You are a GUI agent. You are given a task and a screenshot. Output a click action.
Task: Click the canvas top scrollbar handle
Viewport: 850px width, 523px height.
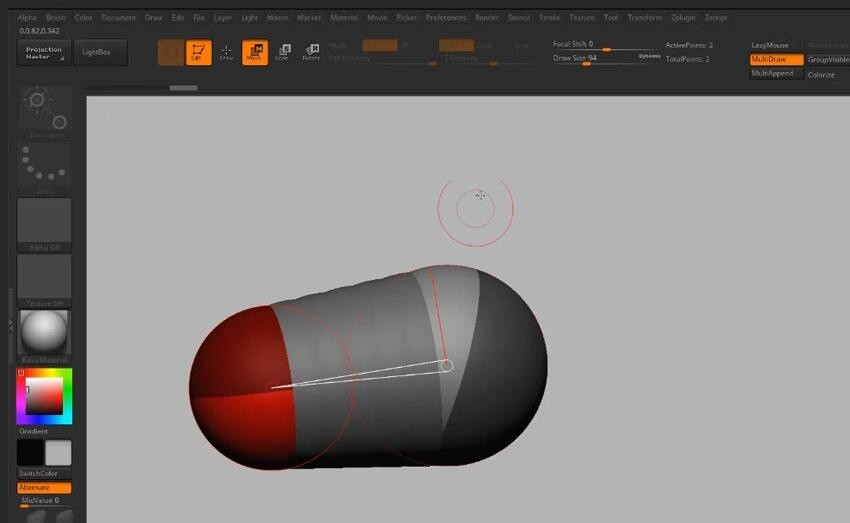pyautogui.click(x=183, y=88)
